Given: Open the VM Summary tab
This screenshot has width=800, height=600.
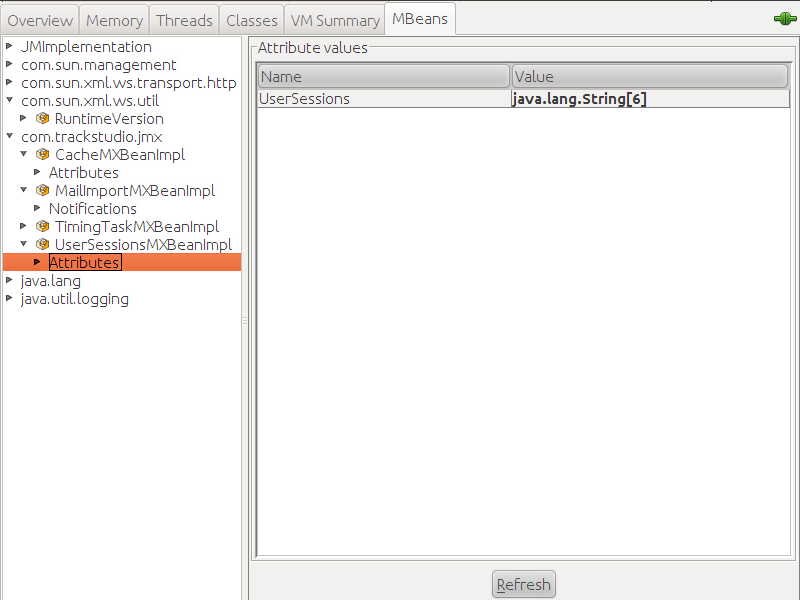Looking at the screenshot, I should click(x=334, y=20).
